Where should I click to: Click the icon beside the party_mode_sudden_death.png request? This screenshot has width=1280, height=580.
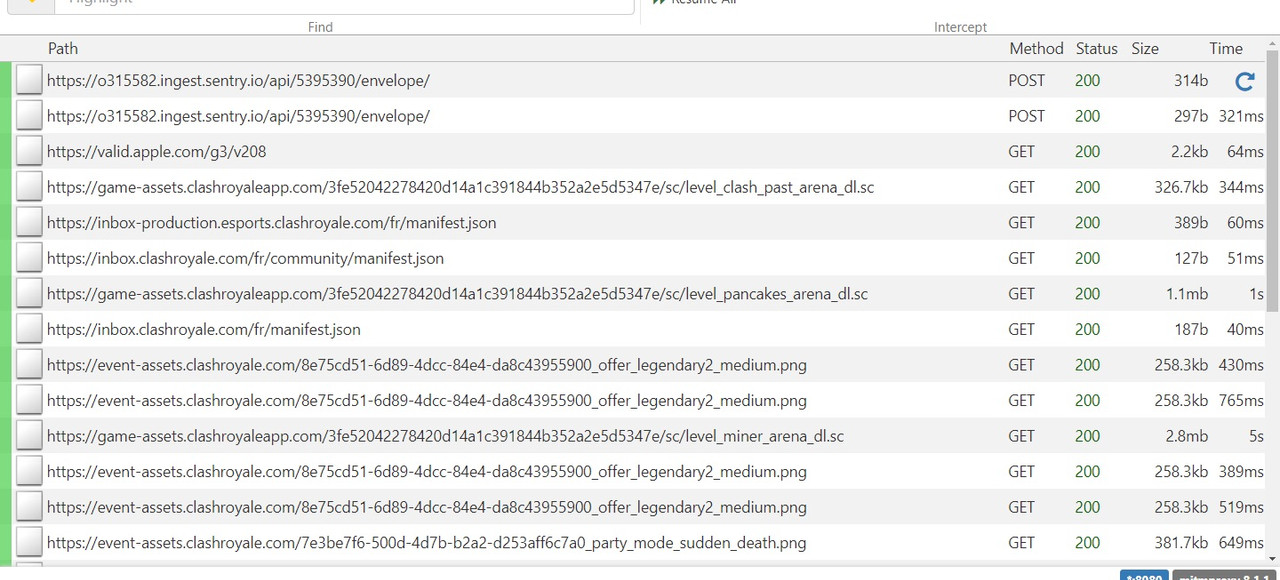coord(29,543)
